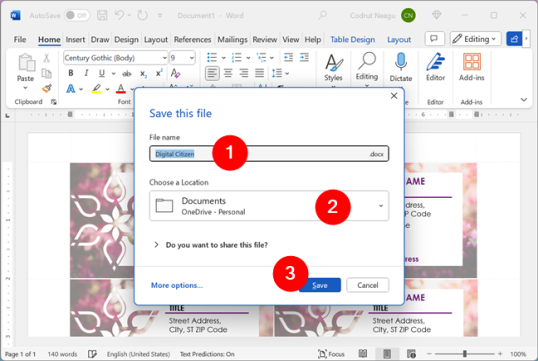This screenshot has width=538, height=361.
Task: Click the search magnifier in title bar
Action: coord(322,15)
